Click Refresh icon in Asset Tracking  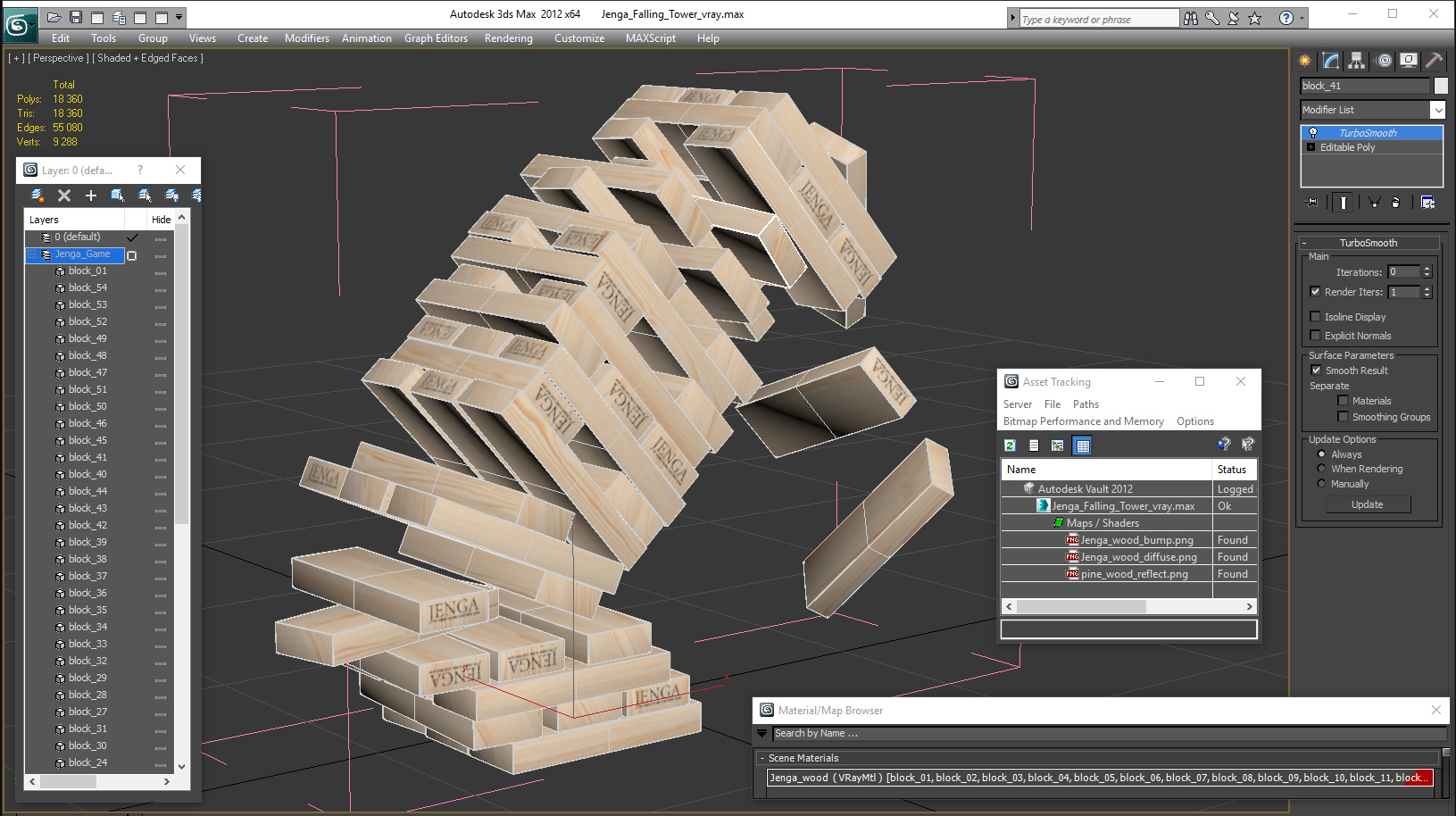click(x=1010, y=445)
